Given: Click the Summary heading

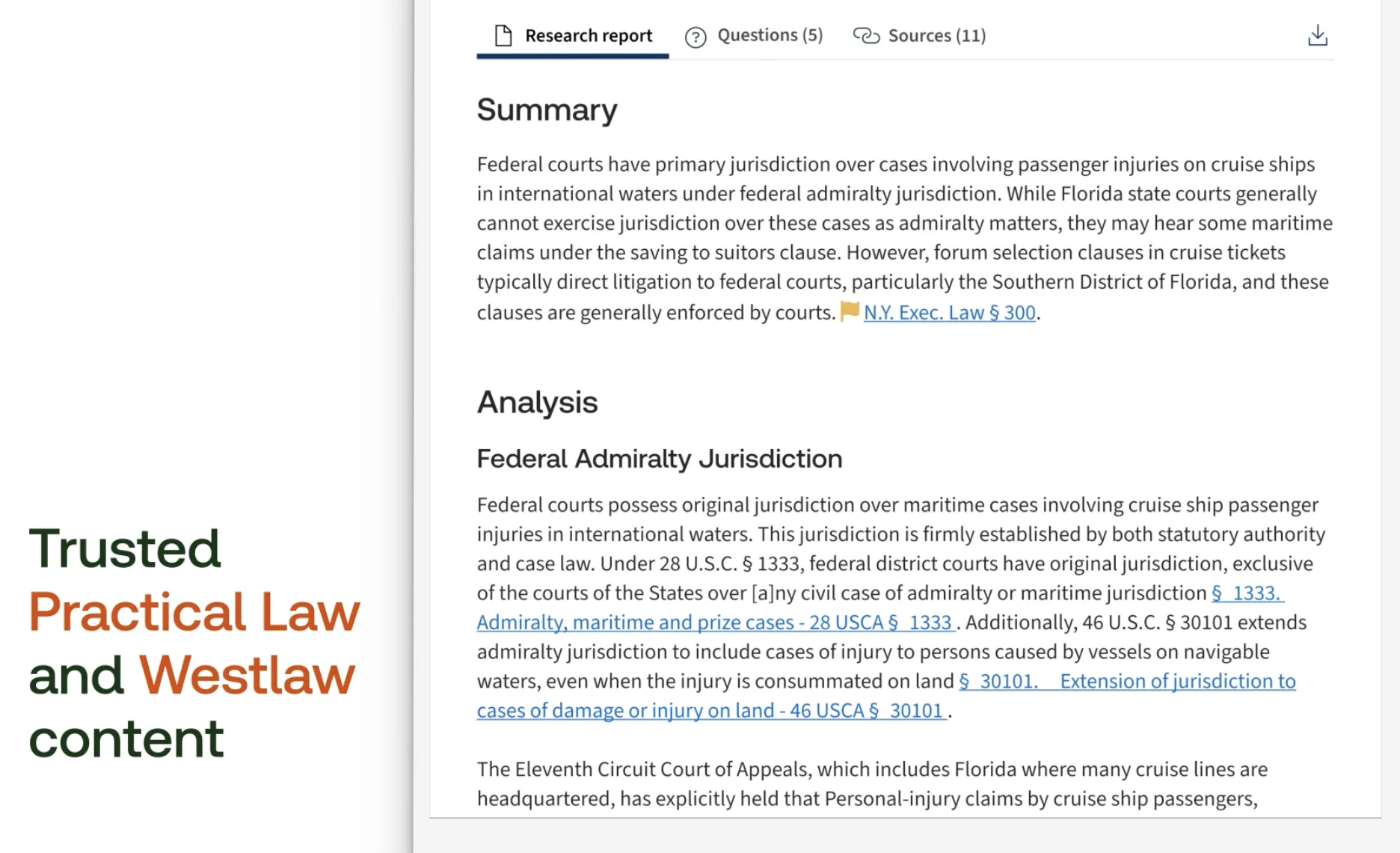Looking at the screenshot, I should pos(547,109).
